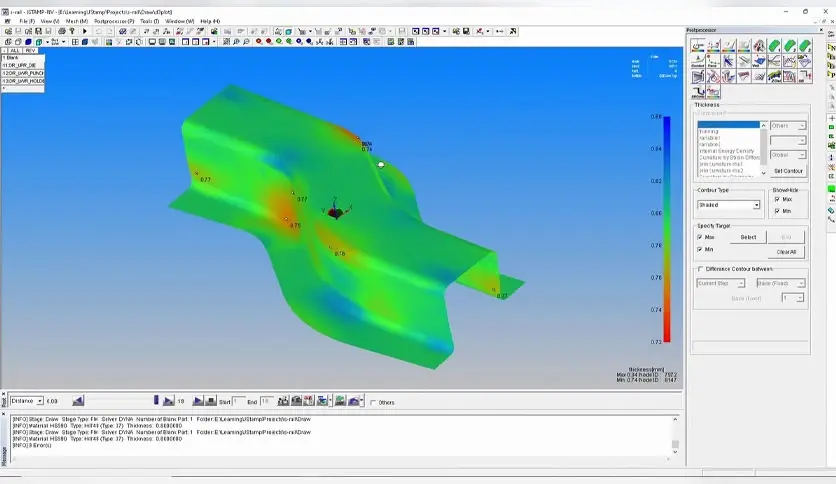Click the animation frame slider handle
This screenshot has height=484, width=836.
coord(156,401)
